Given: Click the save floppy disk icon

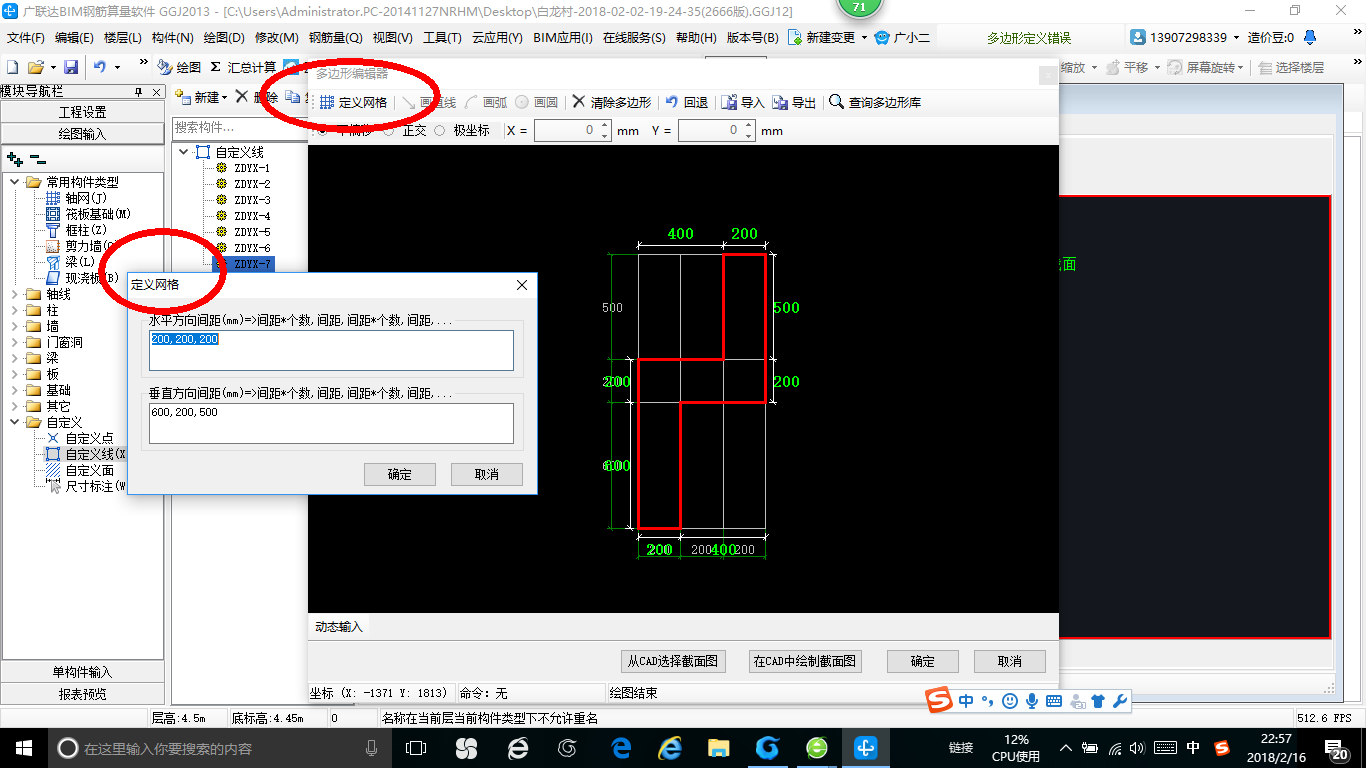Looking at the screenshot, I should coord(71,67).
